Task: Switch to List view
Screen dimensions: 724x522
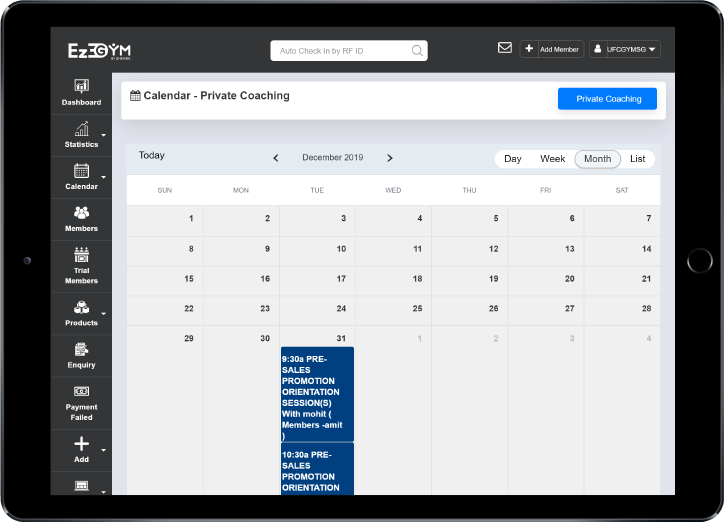Action: (x=637, y=159)
